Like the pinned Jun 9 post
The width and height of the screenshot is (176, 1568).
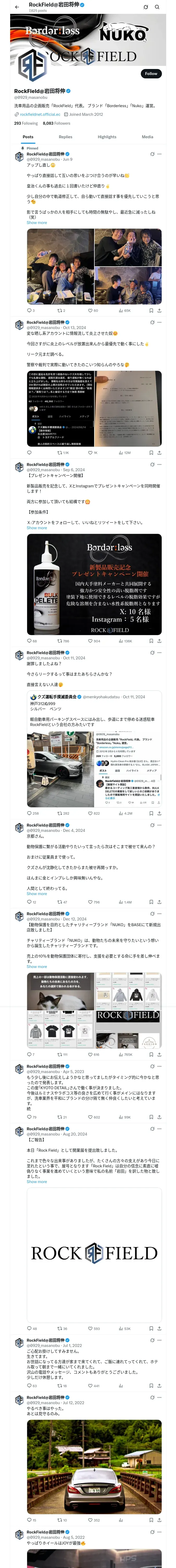pos(92,310)
